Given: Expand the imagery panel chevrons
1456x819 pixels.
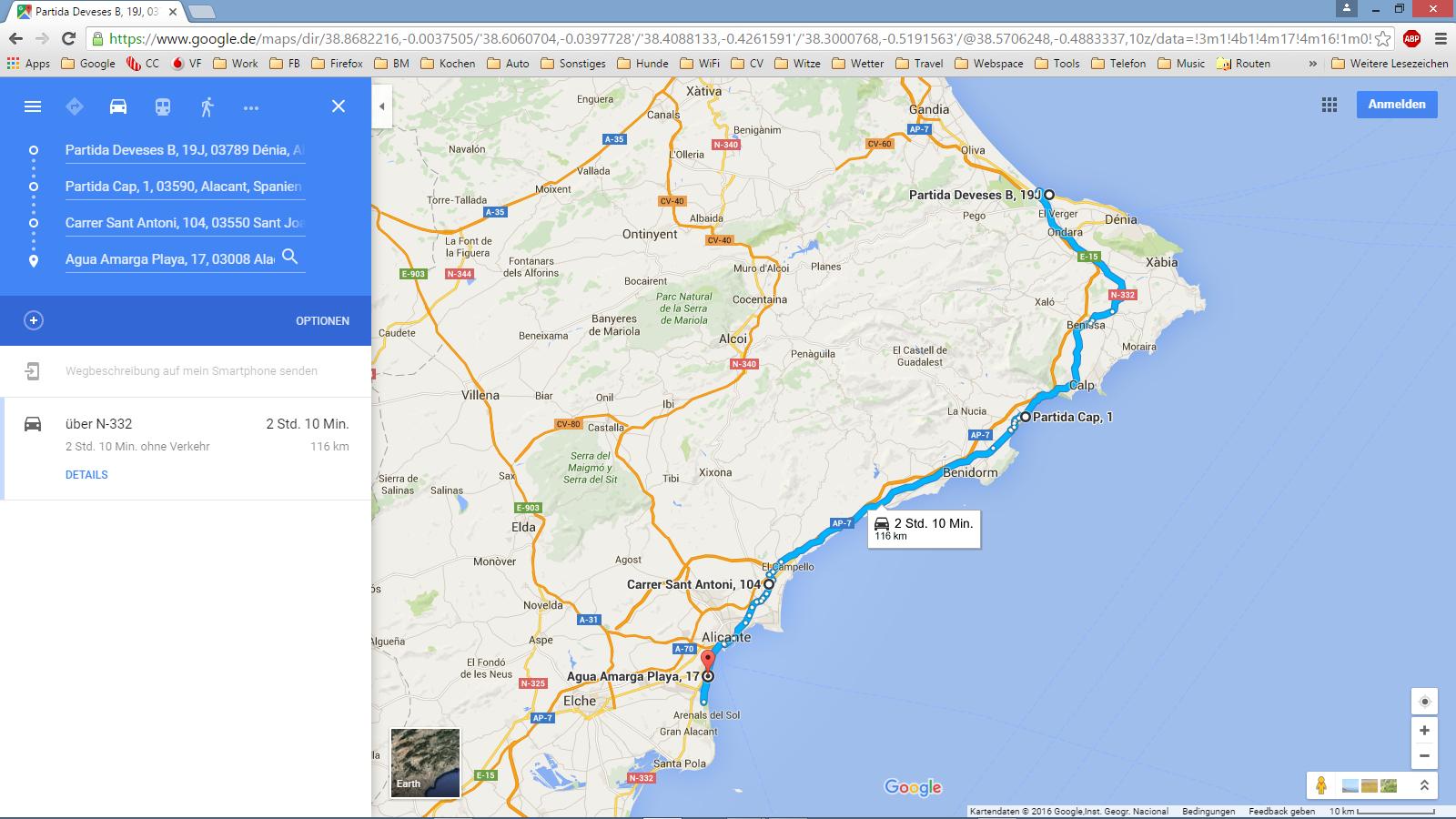Looking at the screenshot, I should tap(1425, 785).
